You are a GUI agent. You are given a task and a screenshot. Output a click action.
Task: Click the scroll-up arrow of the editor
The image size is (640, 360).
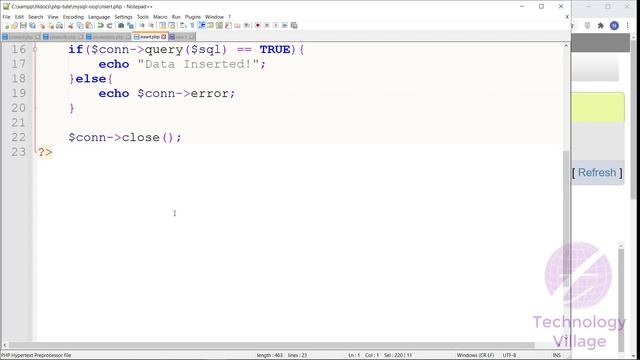click(x=566, y=46)
